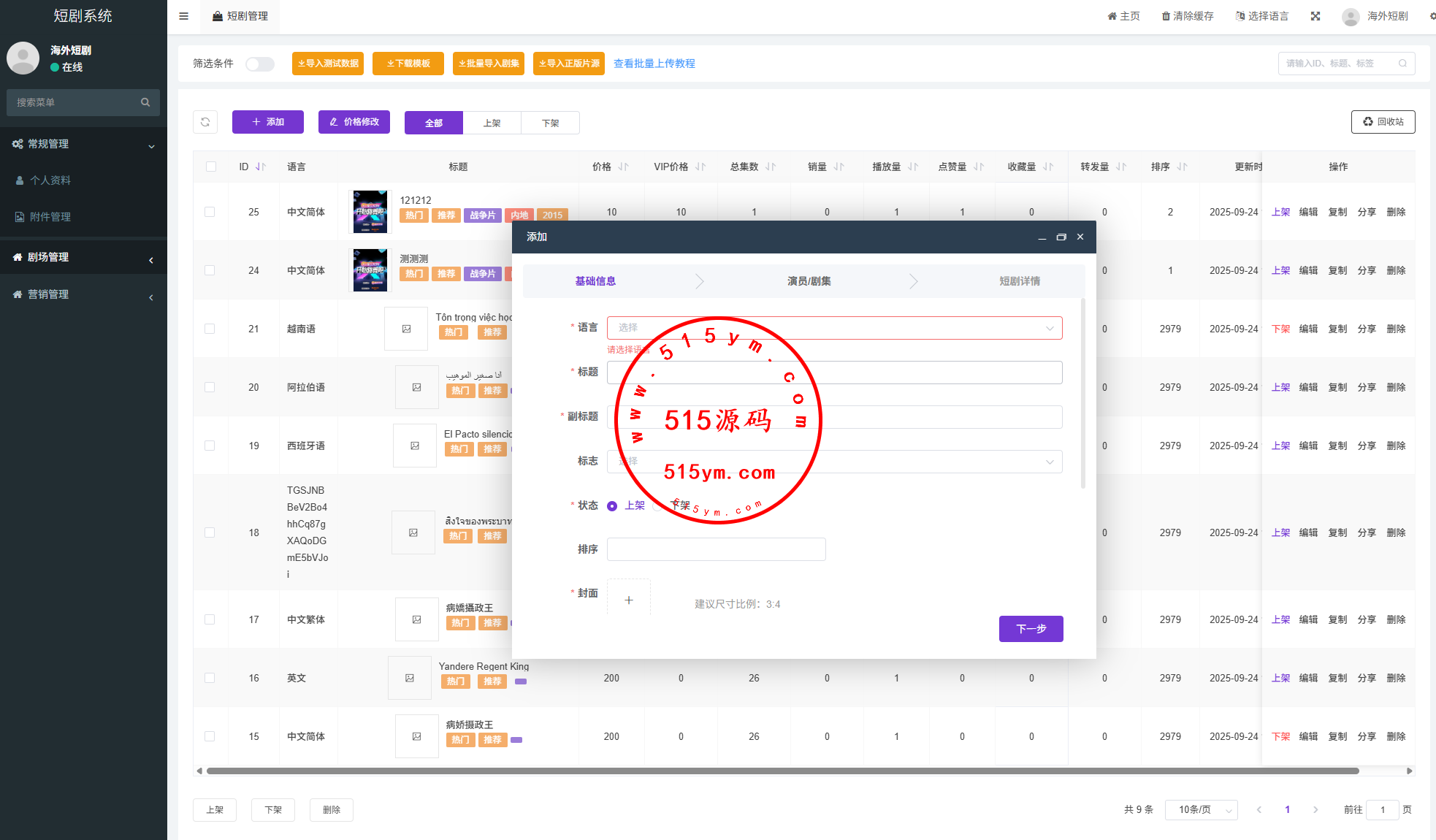Toggle the sidebar hamburger menu icon
1436x840 pixels.
184,16
